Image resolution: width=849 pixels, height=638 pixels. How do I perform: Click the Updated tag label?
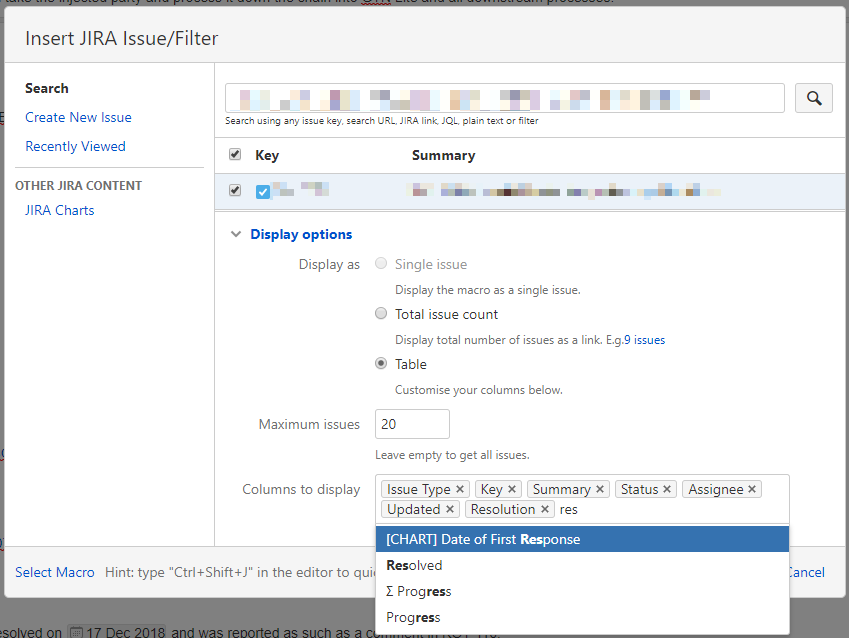tap(414, 509)
